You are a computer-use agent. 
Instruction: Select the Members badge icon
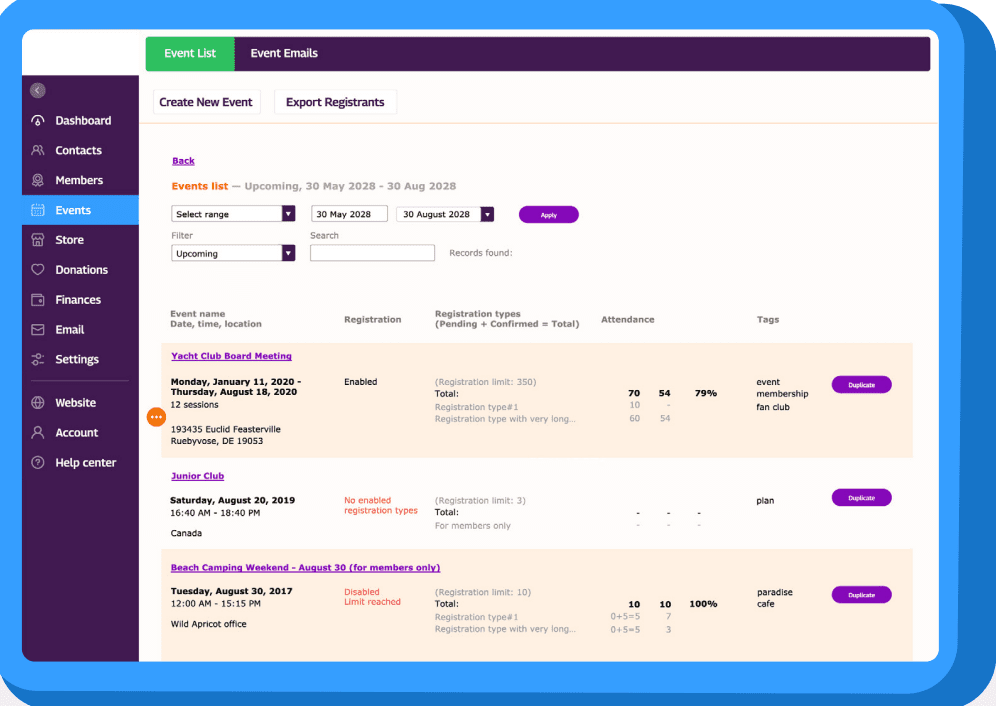coord(38,181)
